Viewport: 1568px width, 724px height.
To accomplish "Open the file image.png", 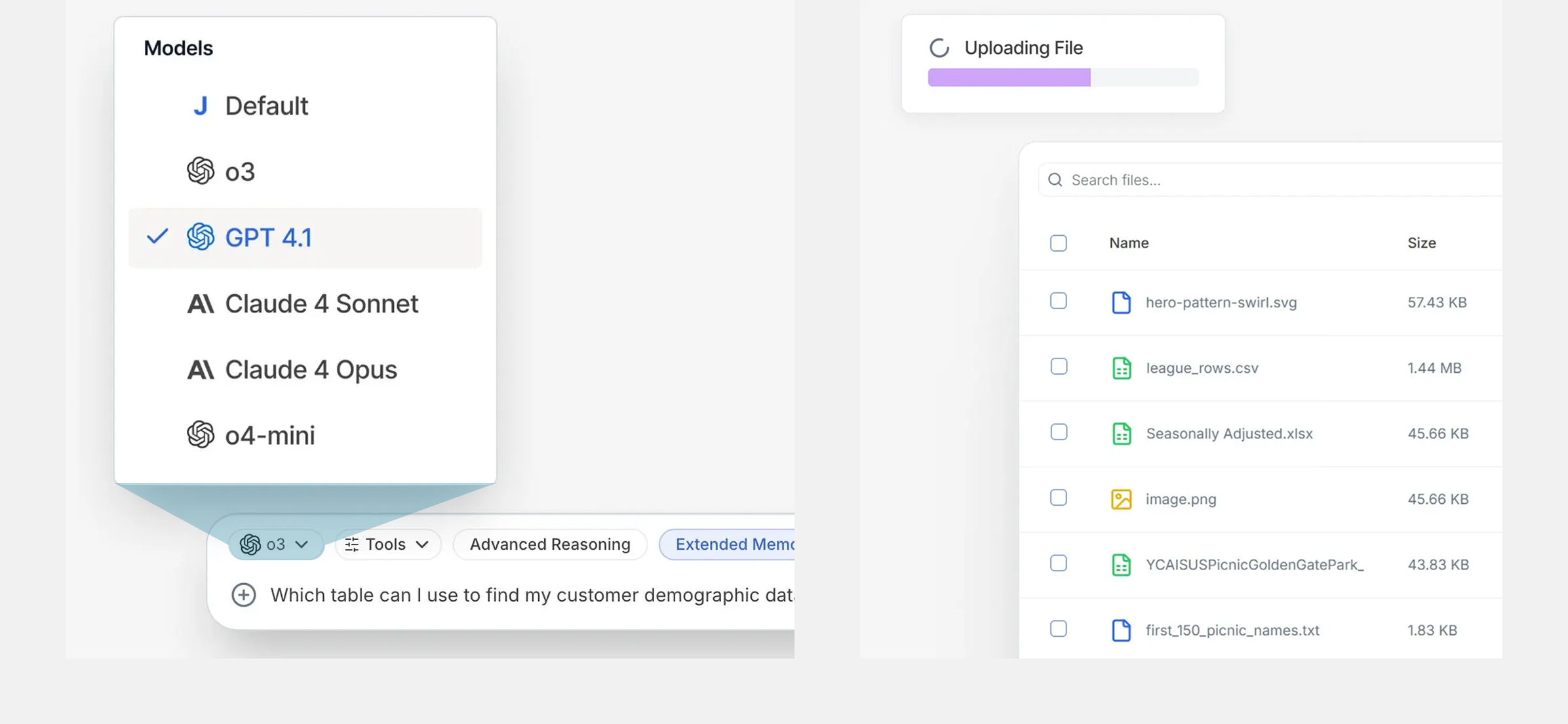I will (x=1181, y=499).
